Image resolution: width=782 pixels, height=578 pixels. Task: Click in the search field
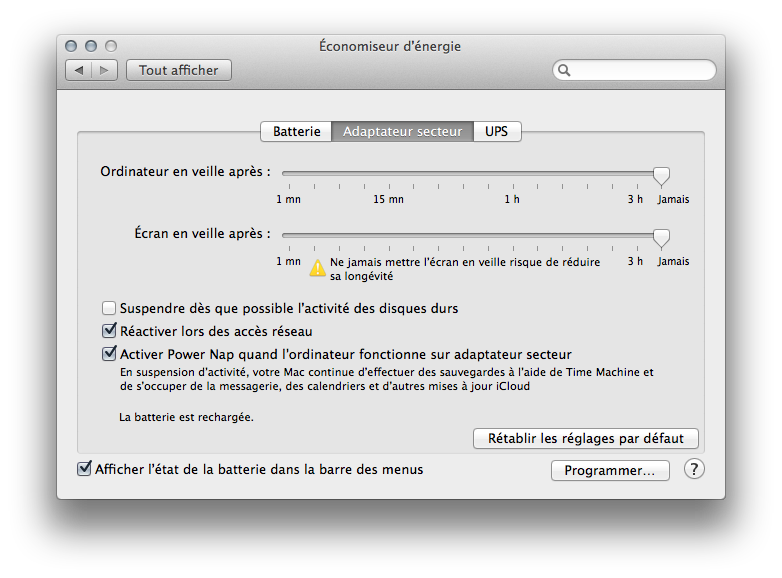click(x=634, y=70)
